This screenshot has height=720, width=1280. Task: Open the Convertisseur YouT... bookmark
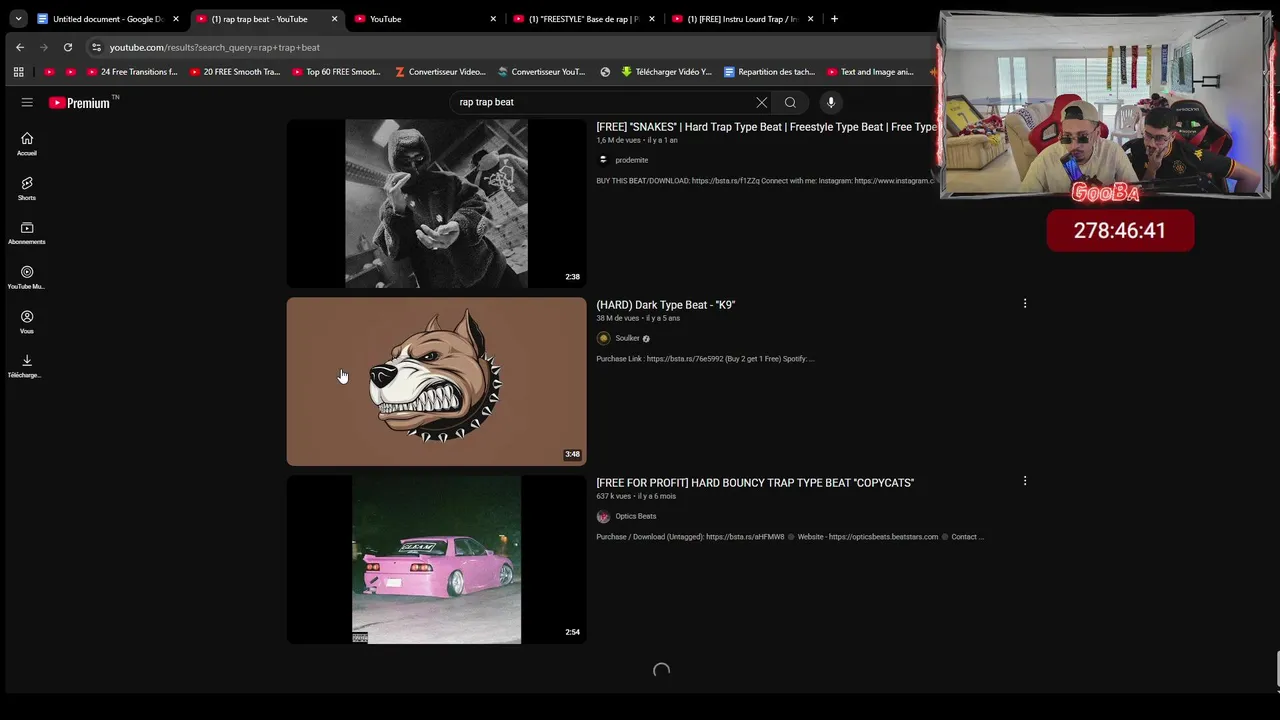click(x=542, y=72)
